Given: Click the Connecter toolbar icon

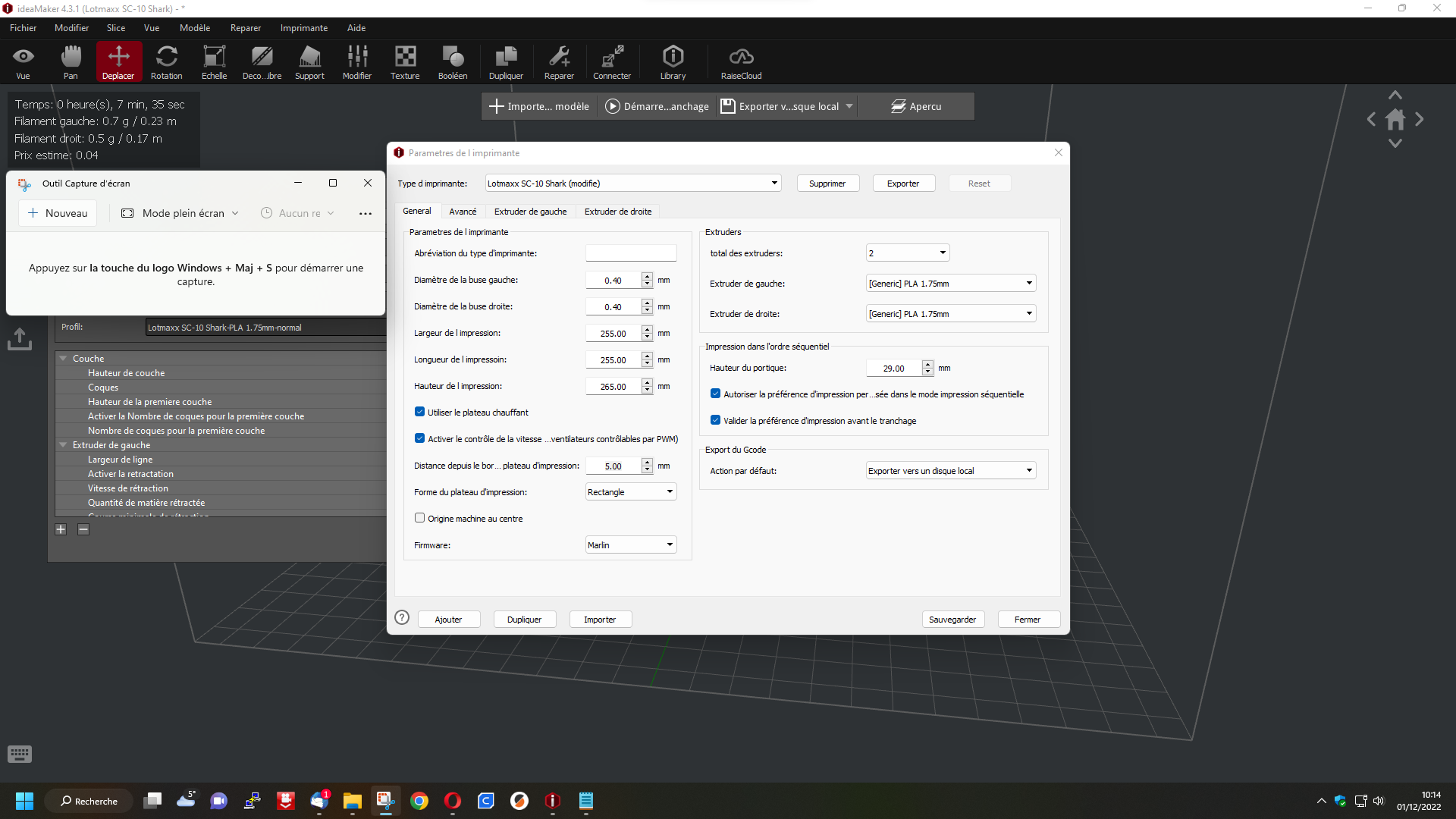Looking at the screenshot, I should [x=612, y=61].
